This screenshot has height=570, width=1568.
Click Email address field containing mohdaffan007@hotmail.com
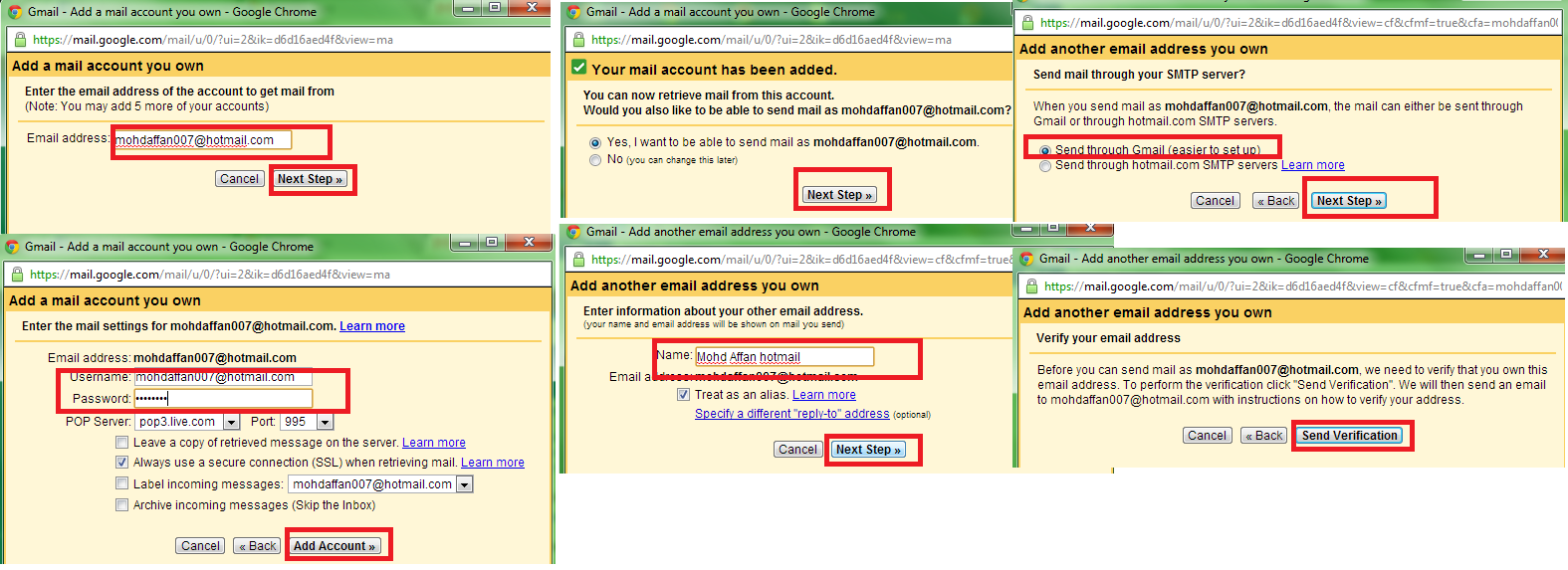[x=202, y=140]
